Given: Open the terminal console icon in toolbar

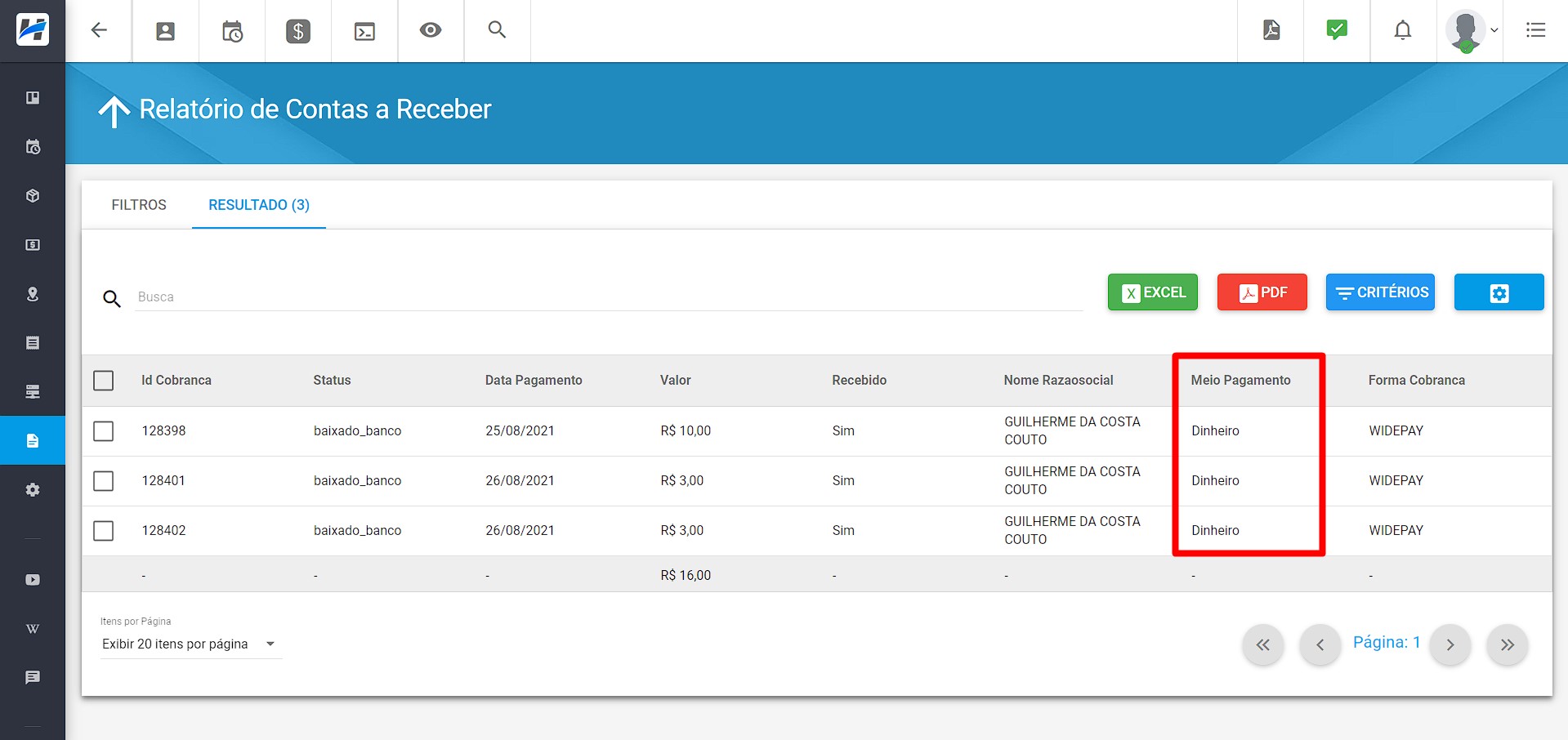Looking at the screenshot, I should 364,31.
